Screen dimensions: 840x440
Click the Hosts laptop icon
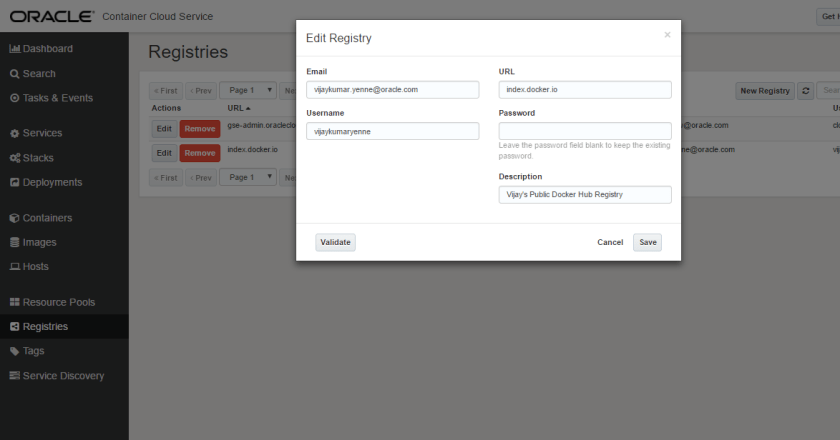coord(15,266)
